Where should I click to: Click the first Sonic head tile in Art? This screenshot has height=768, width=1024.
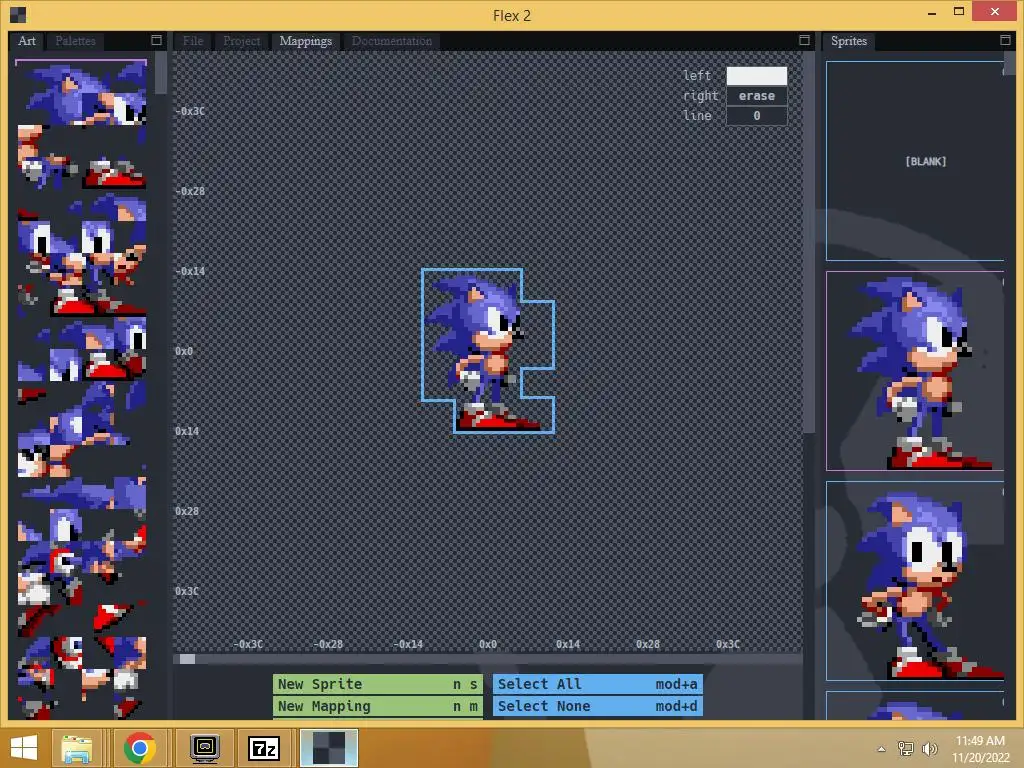tap(81, 93)
